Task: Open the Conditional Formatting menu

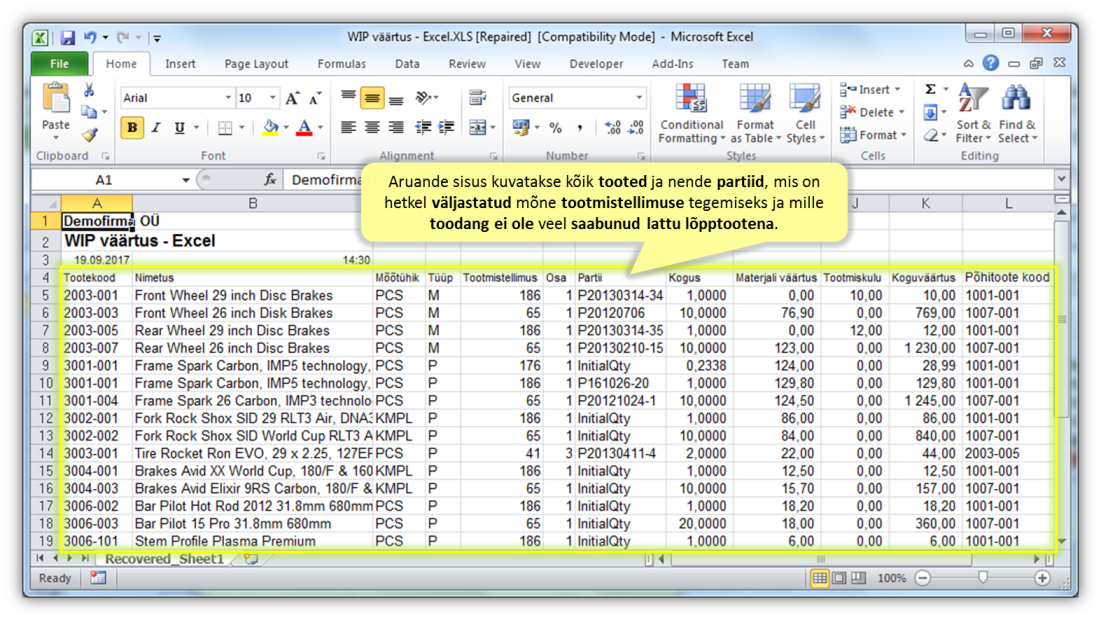Action: (x=692, y=114)
